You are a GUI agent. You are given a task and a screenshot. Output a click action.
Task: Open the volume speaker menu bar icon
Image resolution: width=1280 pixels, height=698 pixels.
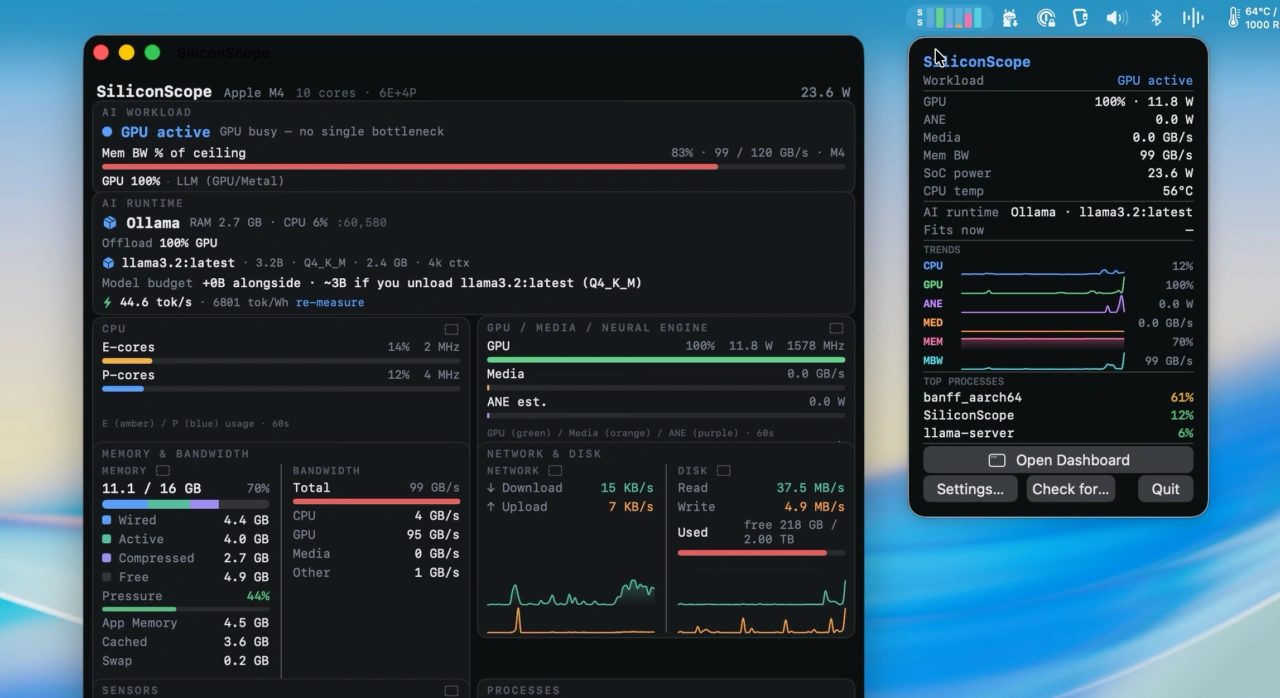click(1117, 17)
